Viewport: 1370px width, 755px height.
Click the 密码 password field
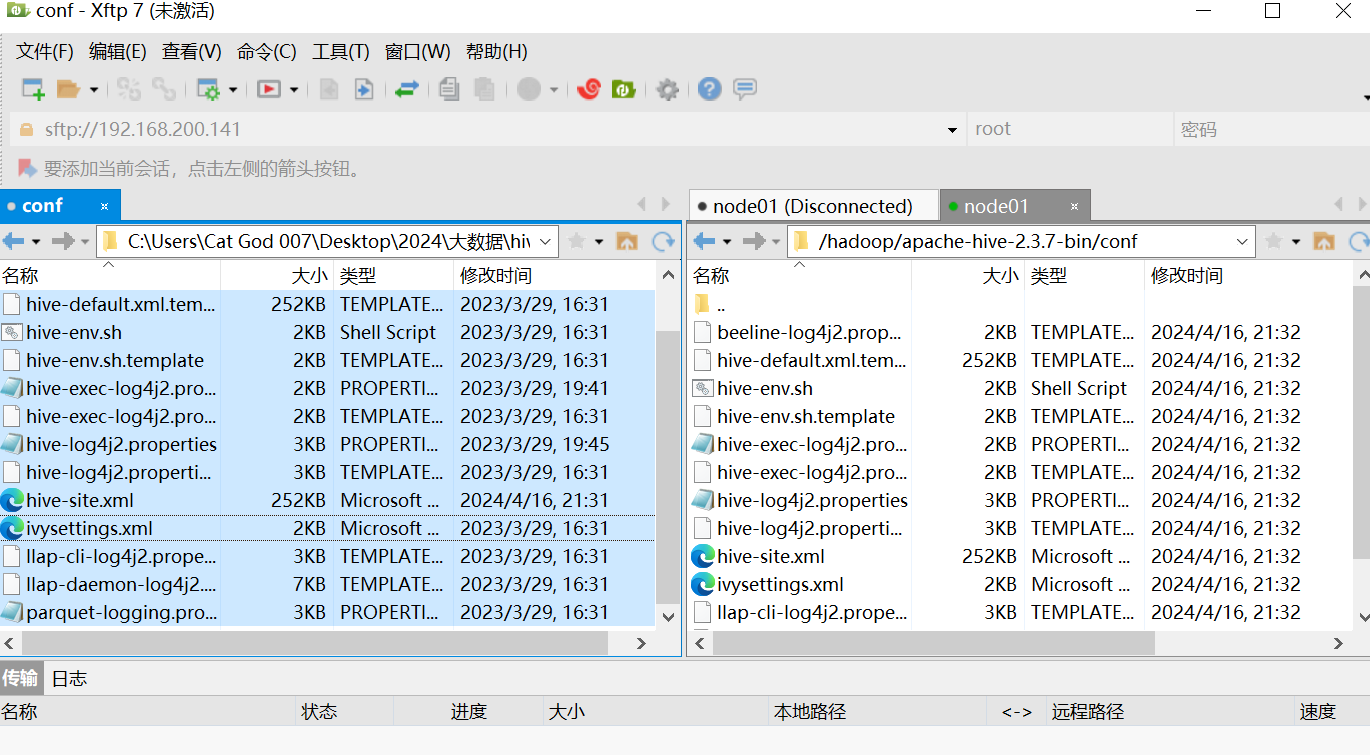[1271, 129]
